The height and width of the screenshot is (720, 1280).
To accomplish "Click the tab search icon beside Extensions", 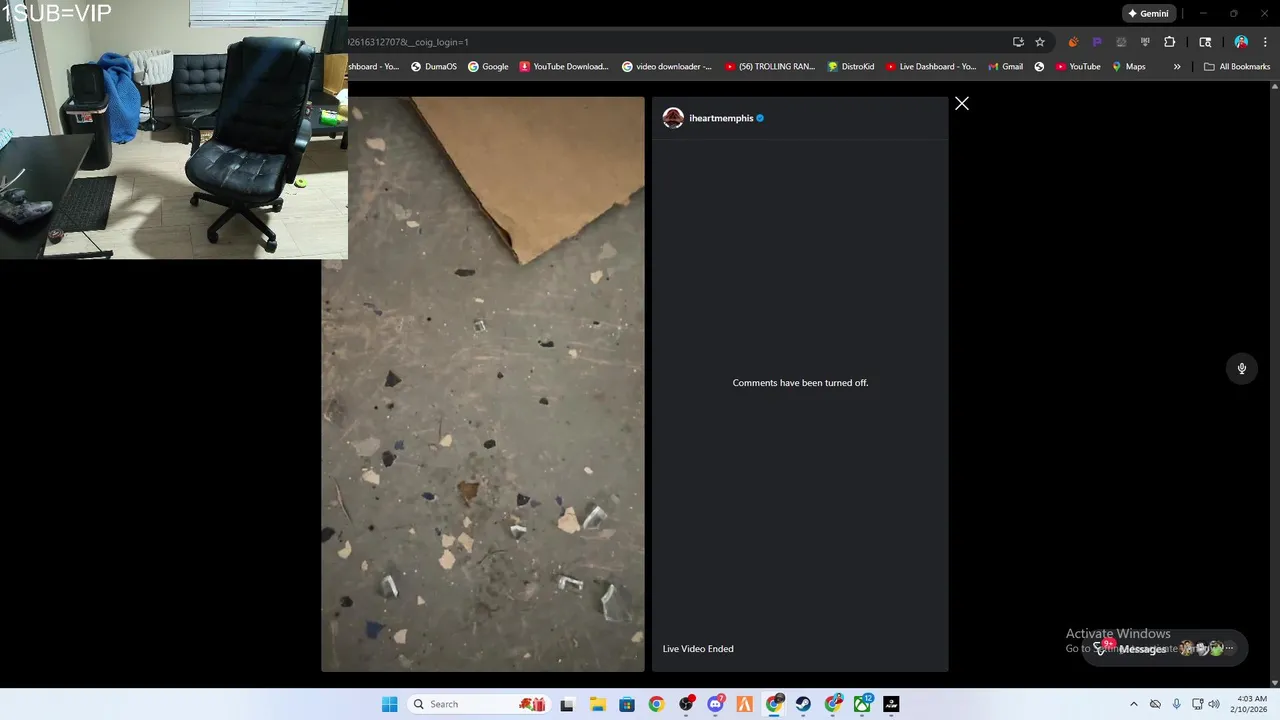I will (1205, 42).
